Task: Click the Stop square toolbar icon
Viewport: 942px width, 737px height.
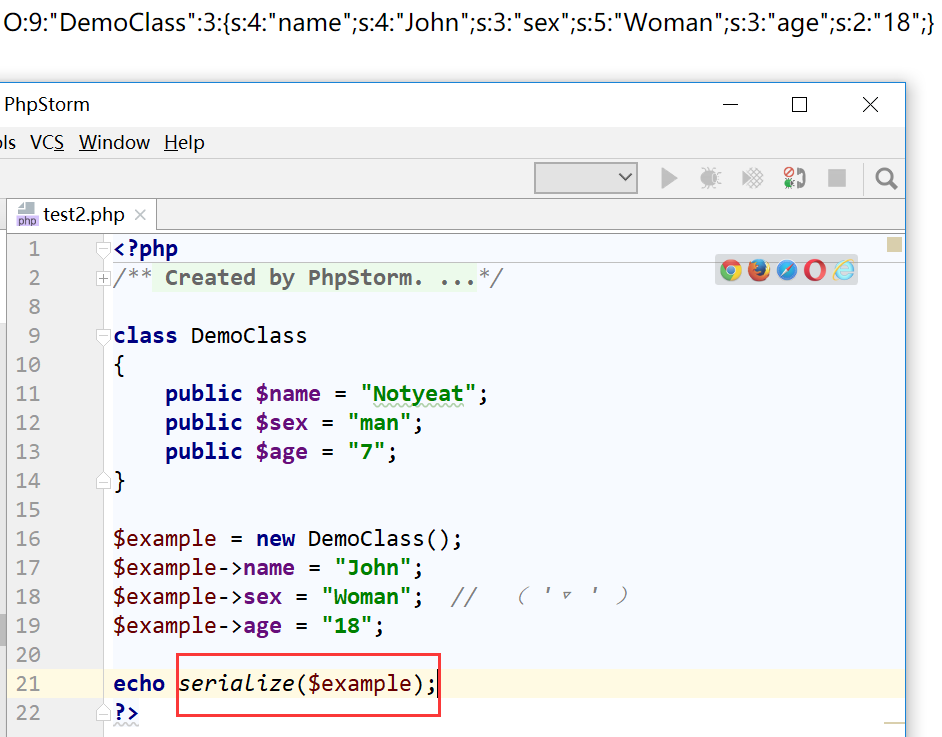Action: 837,178
